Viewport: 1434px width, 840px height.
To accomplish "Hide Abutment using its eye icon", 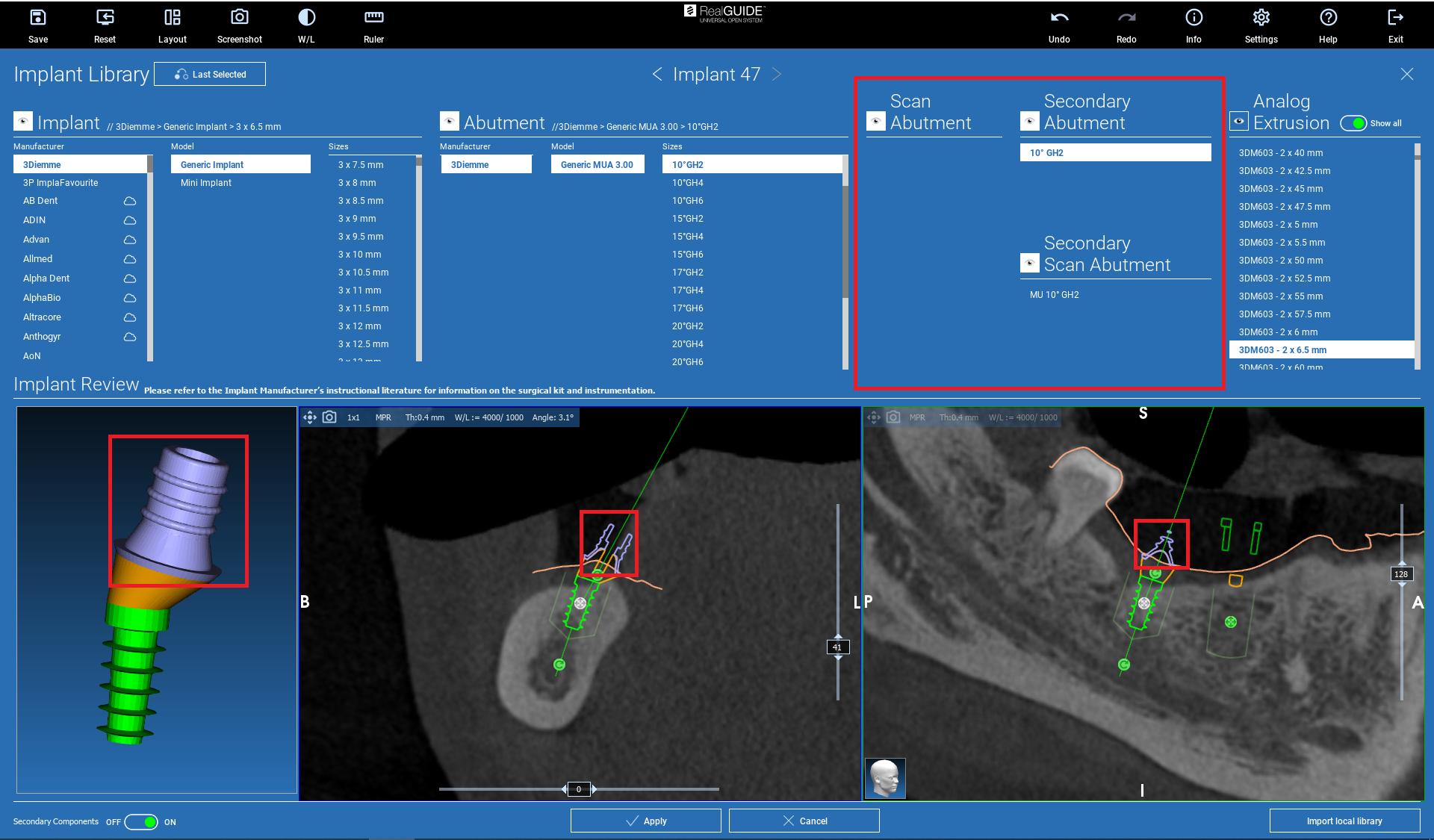I will [x=449, y=121].
